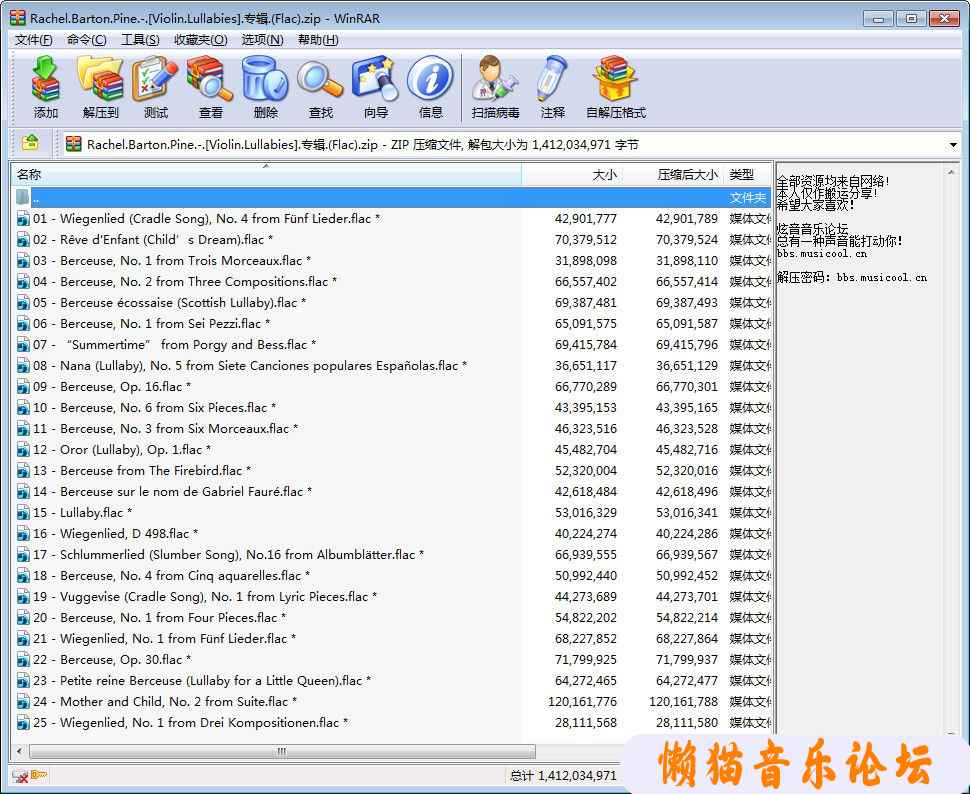Click the up arrow of comment pane scrollbar
This screenshot has height=794, width=970.
[951, 173]
